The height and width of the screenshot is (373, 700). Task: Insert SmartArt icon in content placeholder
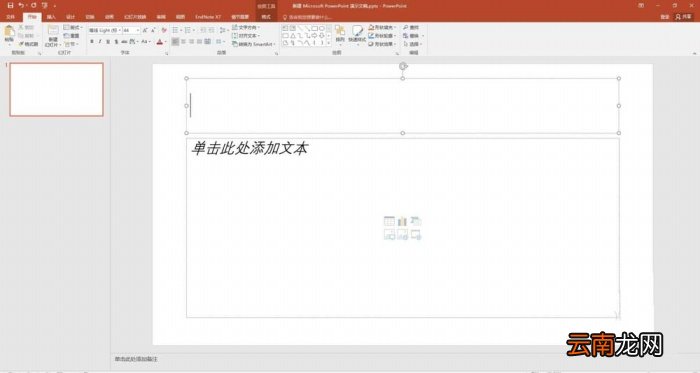(416, 221)
